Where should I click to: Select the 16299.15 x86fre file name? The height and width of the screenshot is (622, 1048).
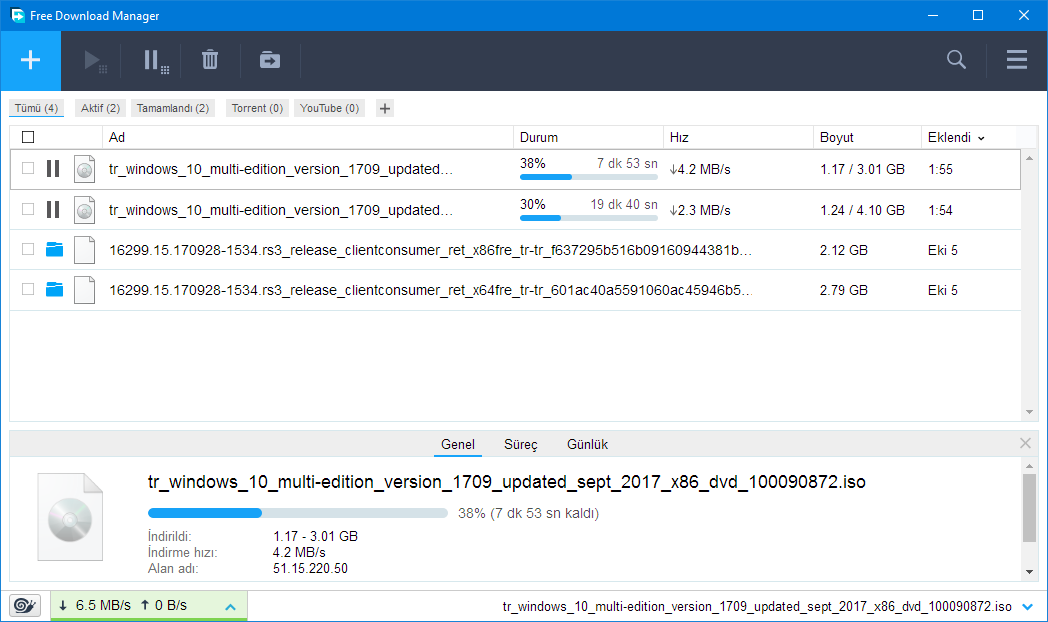(x=430, y=250)
